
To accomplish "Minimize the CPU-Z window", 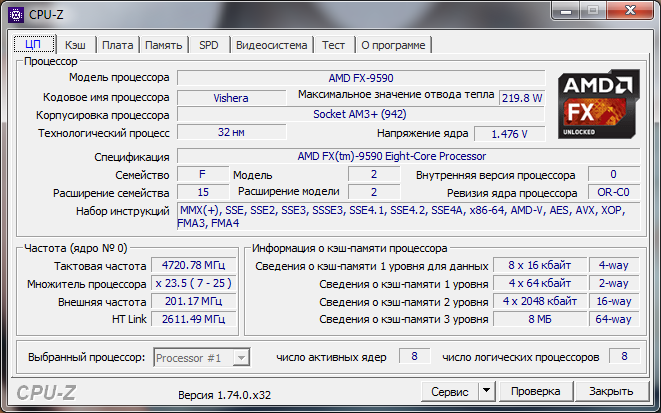I will [x=566, y=11].
